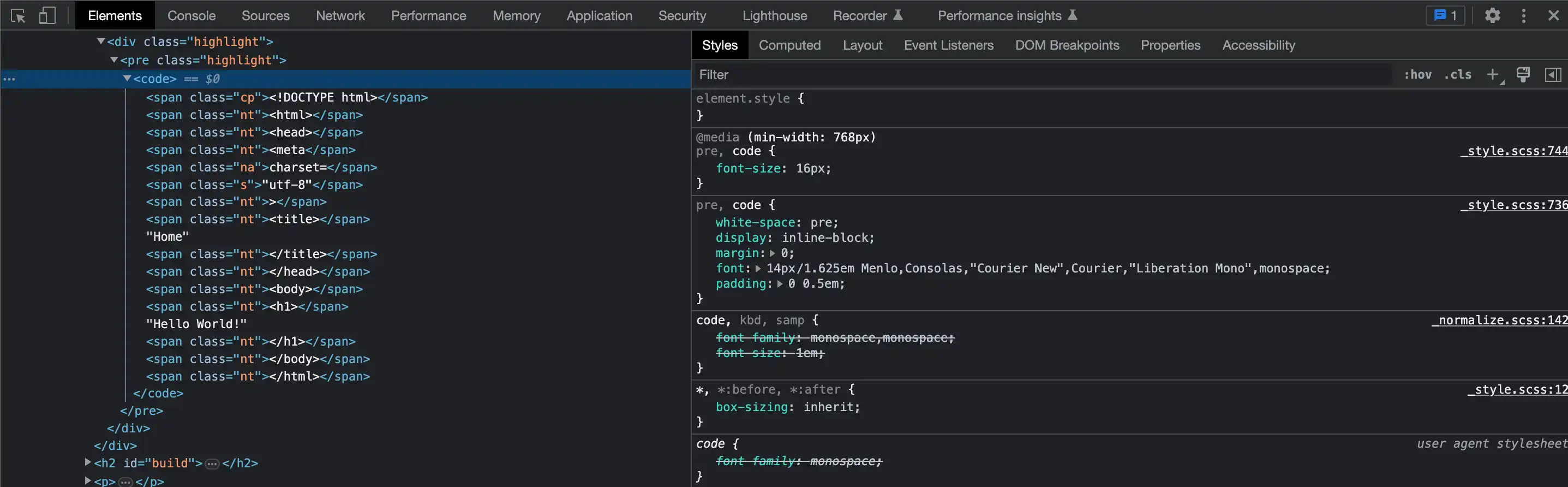This screenshot has width=1568, height=487.
Task: Open the _style.scss:744 source link
Action: click(1513, 151)
